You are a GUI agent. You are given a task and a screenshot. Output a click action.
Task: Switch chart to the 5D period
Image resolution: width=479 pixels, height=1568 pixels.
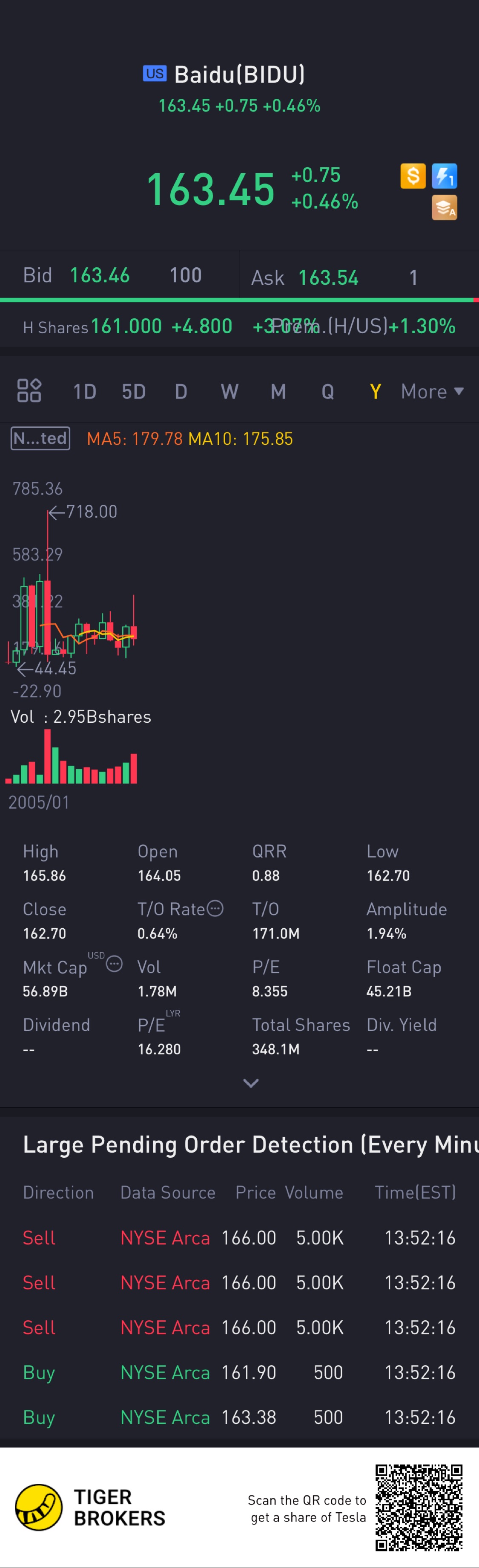[133, 392]
